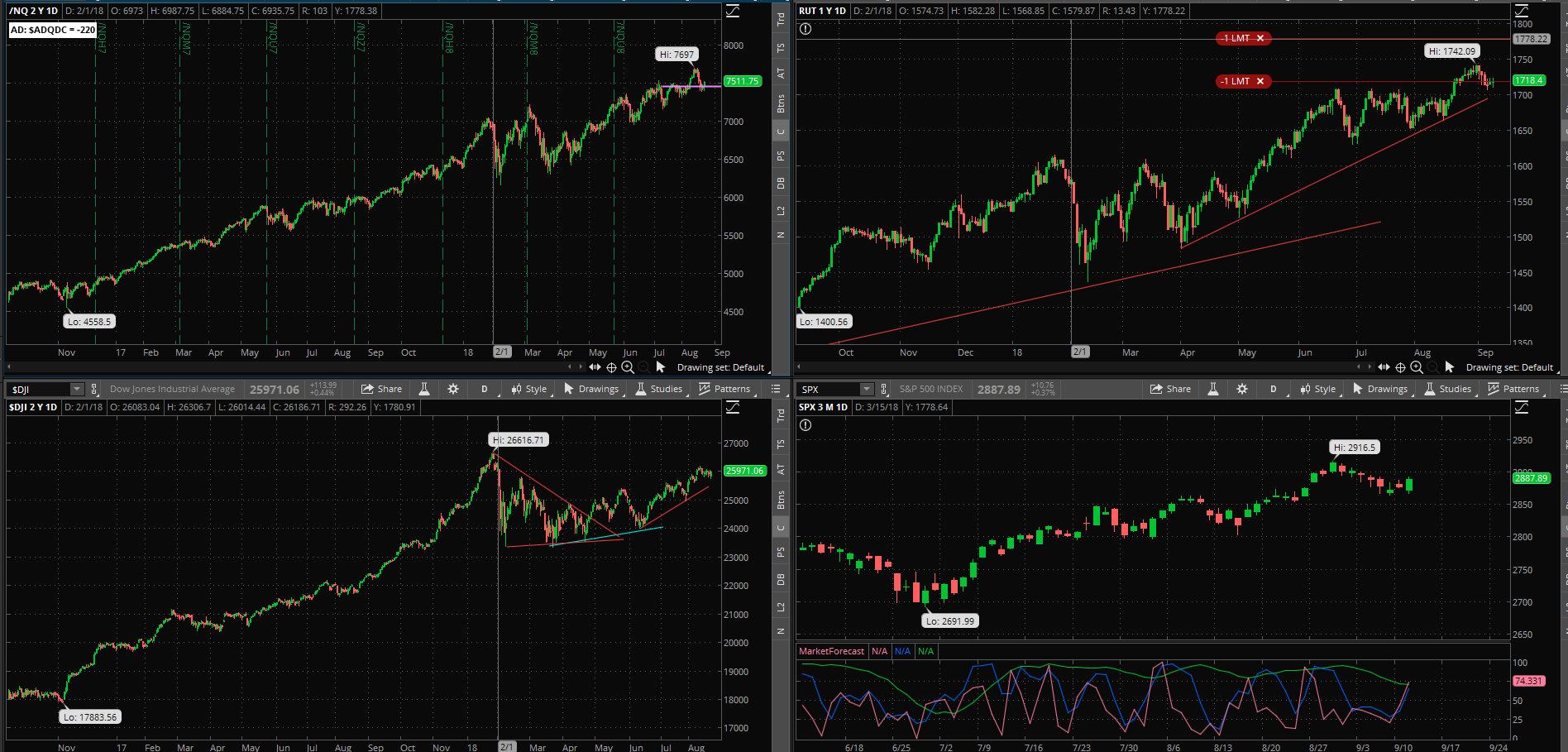
Task: Open Drawing set: Default on /NQ chart
Action: tap(720, 367)
